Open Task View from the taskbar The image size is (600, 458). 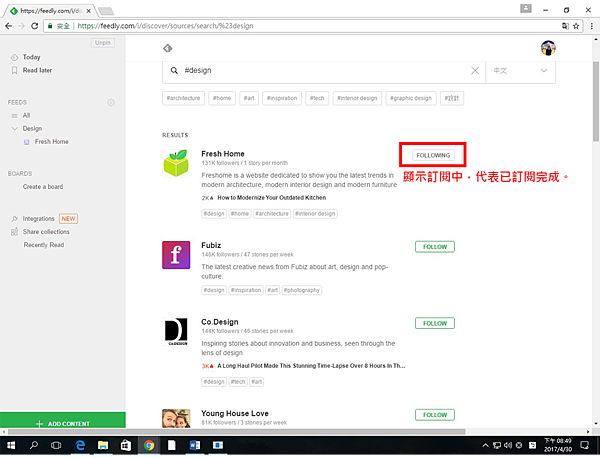pyautogui.click(x=56, y=445)
